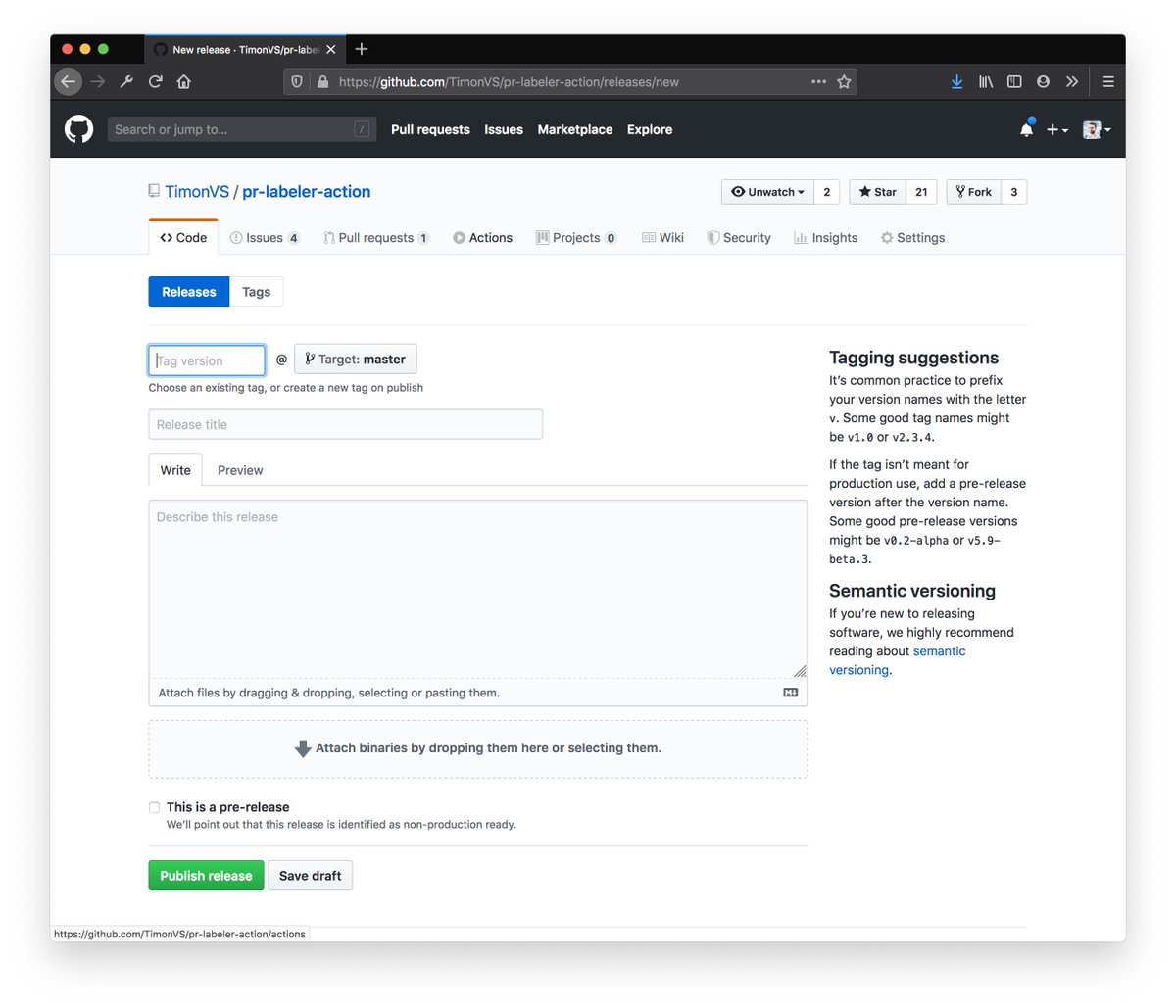Viewport: 1176px width, 1008px height.
Task: Open the Unwatch dropdown
Action: (767, 192)
